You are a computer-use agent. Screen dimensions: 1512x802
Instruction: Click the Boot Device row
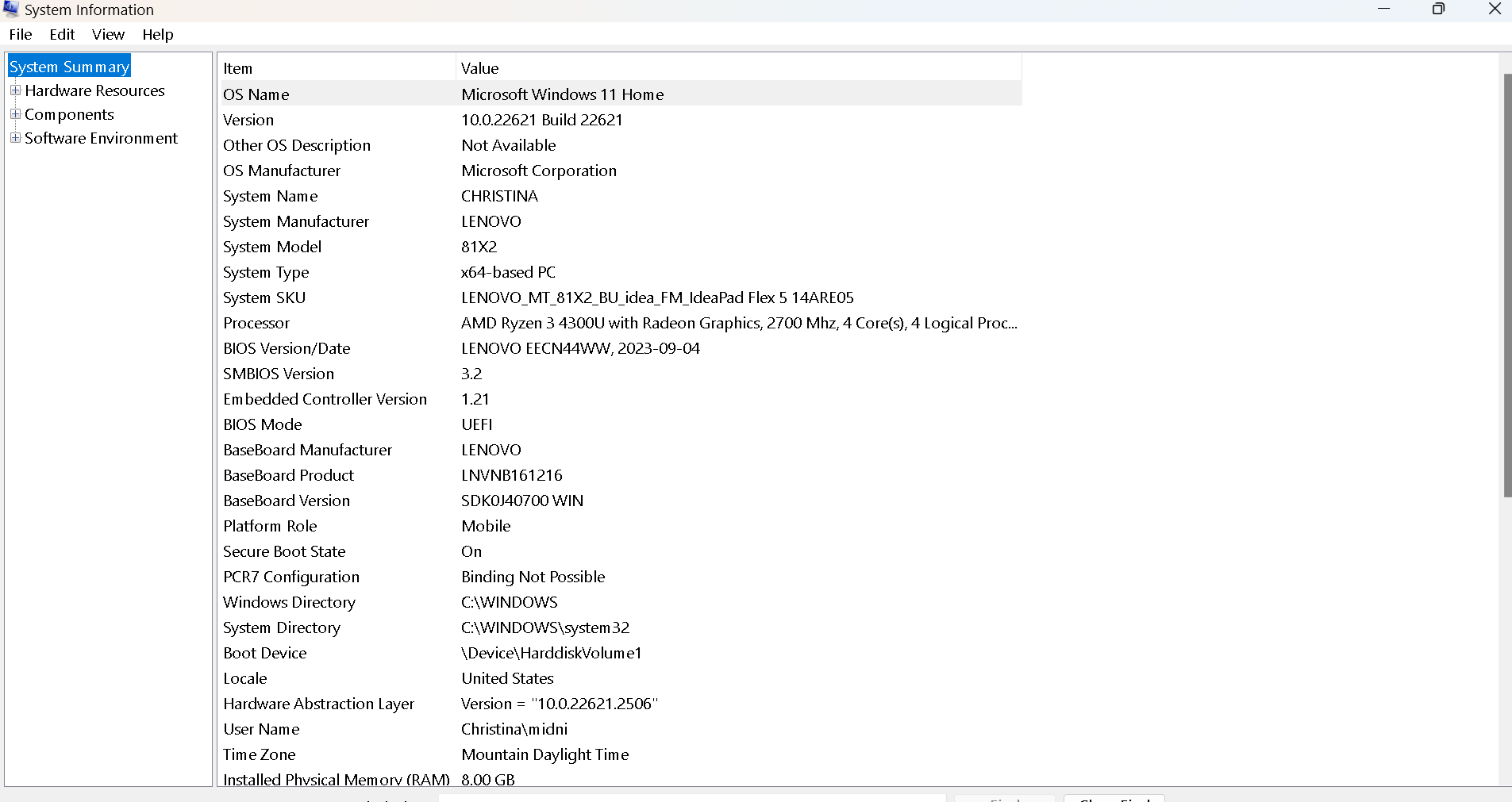620,653
